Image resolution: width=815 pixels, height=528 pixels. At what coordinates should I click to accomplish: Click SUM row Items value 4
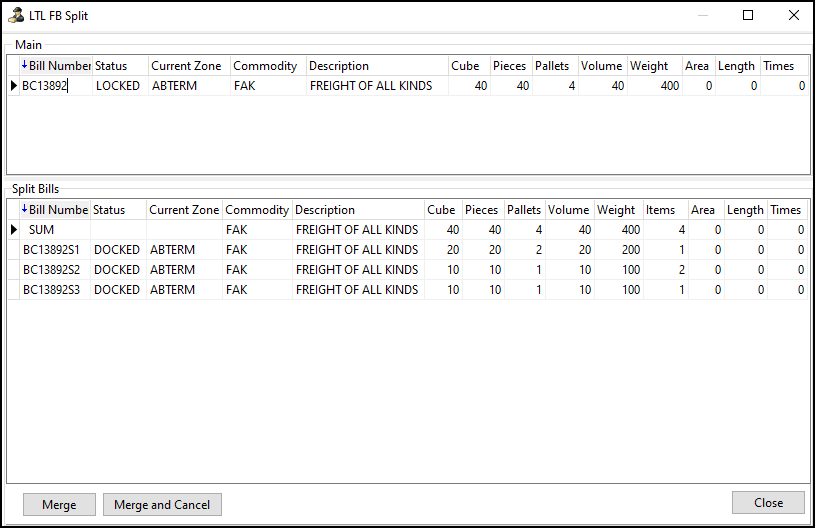[666, 230]
